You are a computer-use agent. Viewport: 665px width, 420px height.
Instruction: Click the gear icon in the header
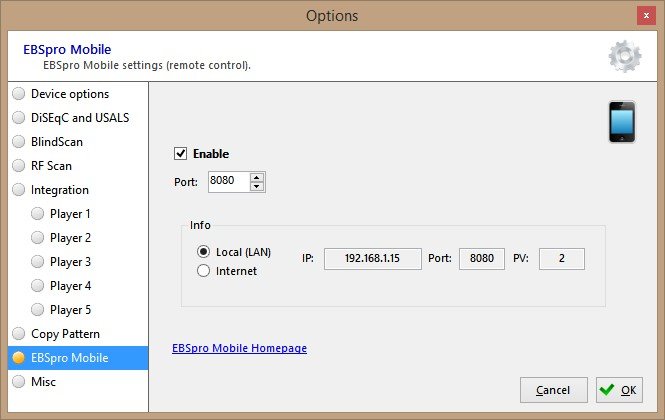[x=624, y=56]
